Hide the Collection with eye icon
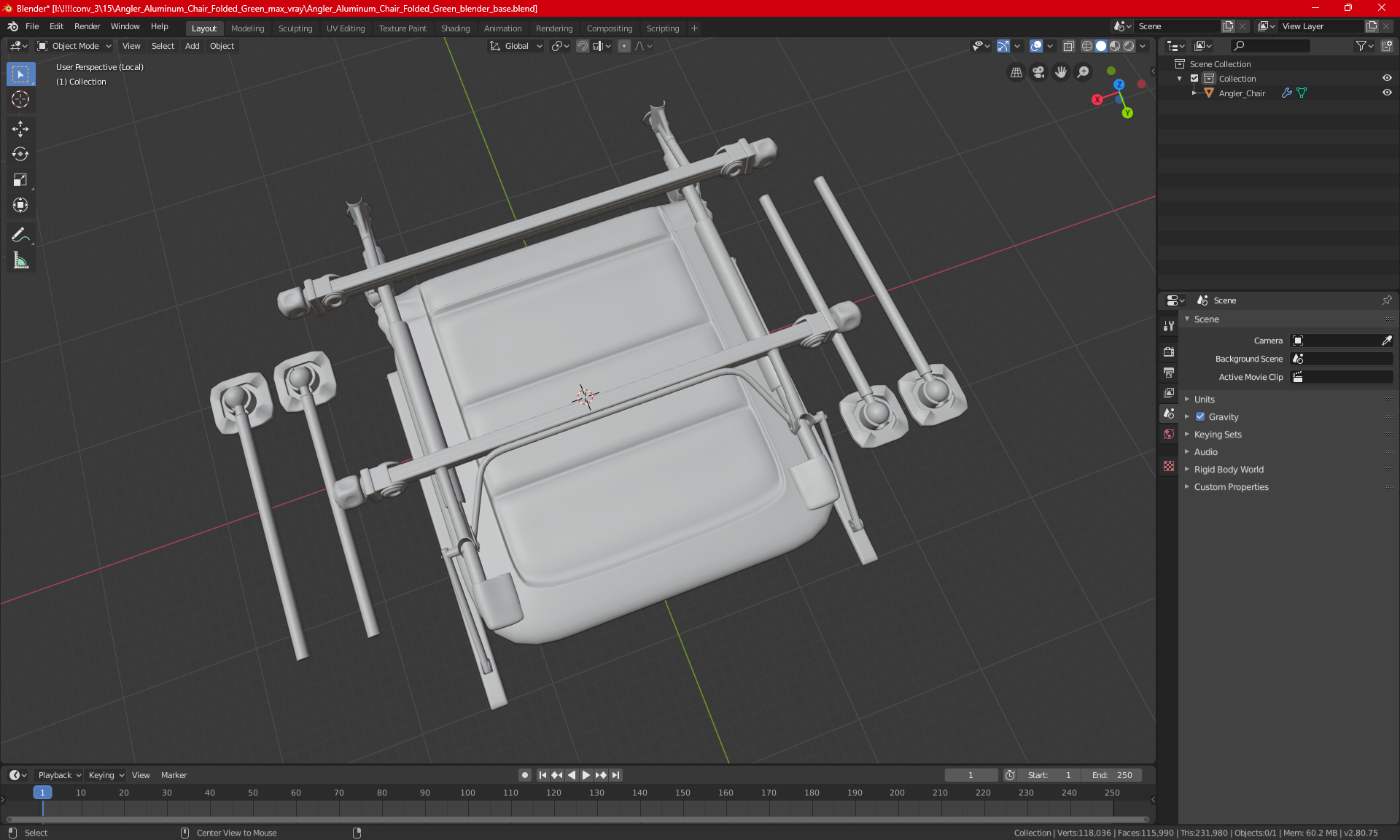1400x840 pixels. coord(1387,79)
